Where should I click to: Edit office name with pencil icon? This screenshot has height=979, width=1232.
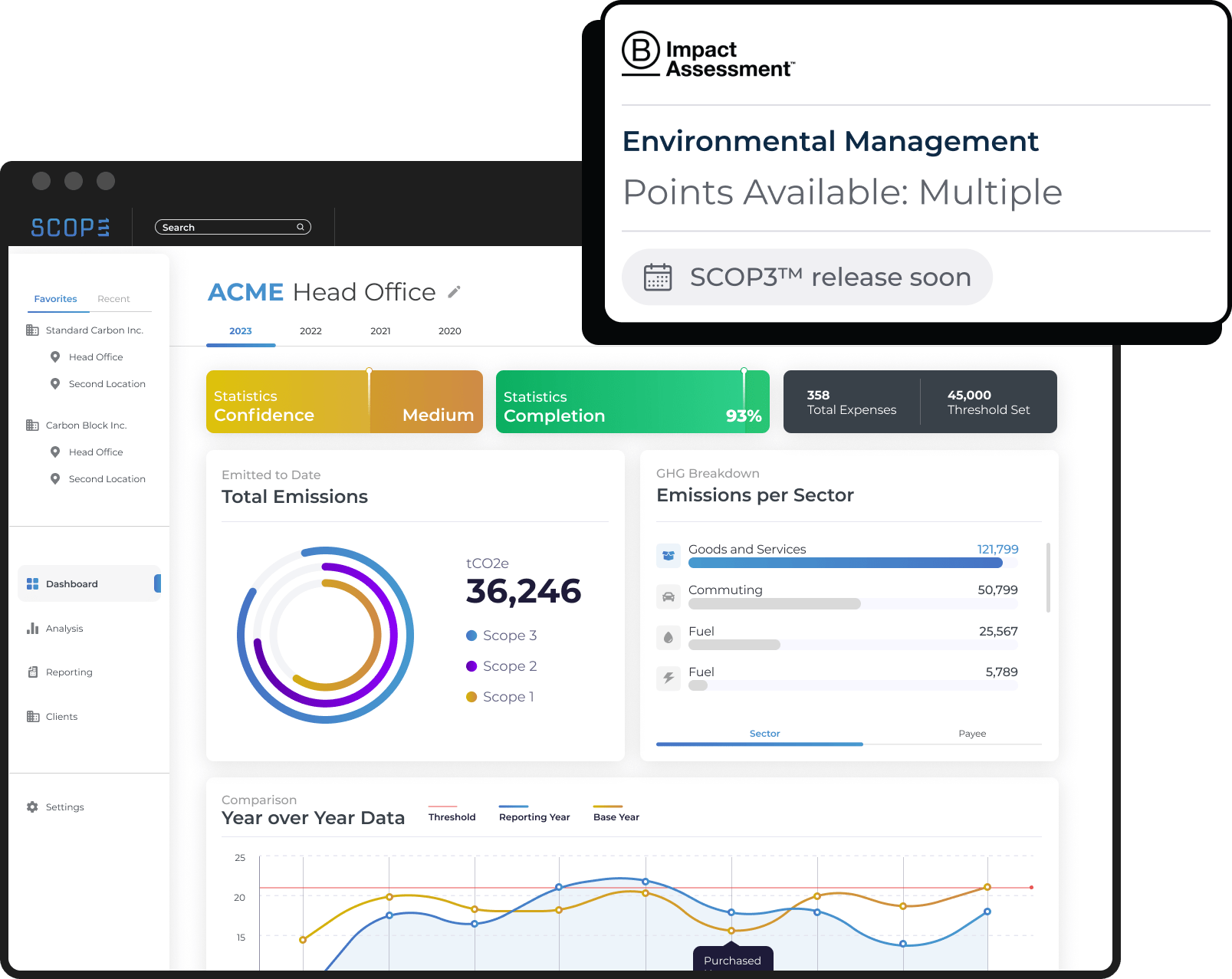(x=455, y=292)
